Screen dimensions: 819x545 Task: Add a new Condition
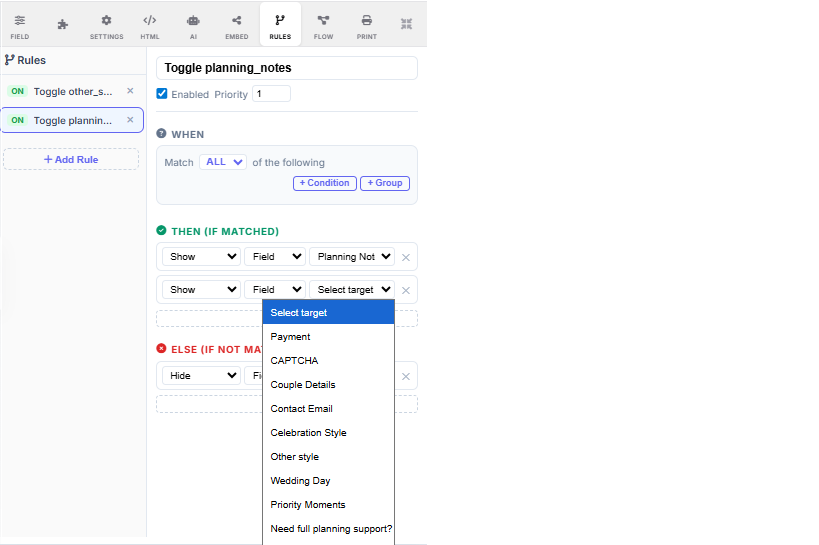(325, 183)
